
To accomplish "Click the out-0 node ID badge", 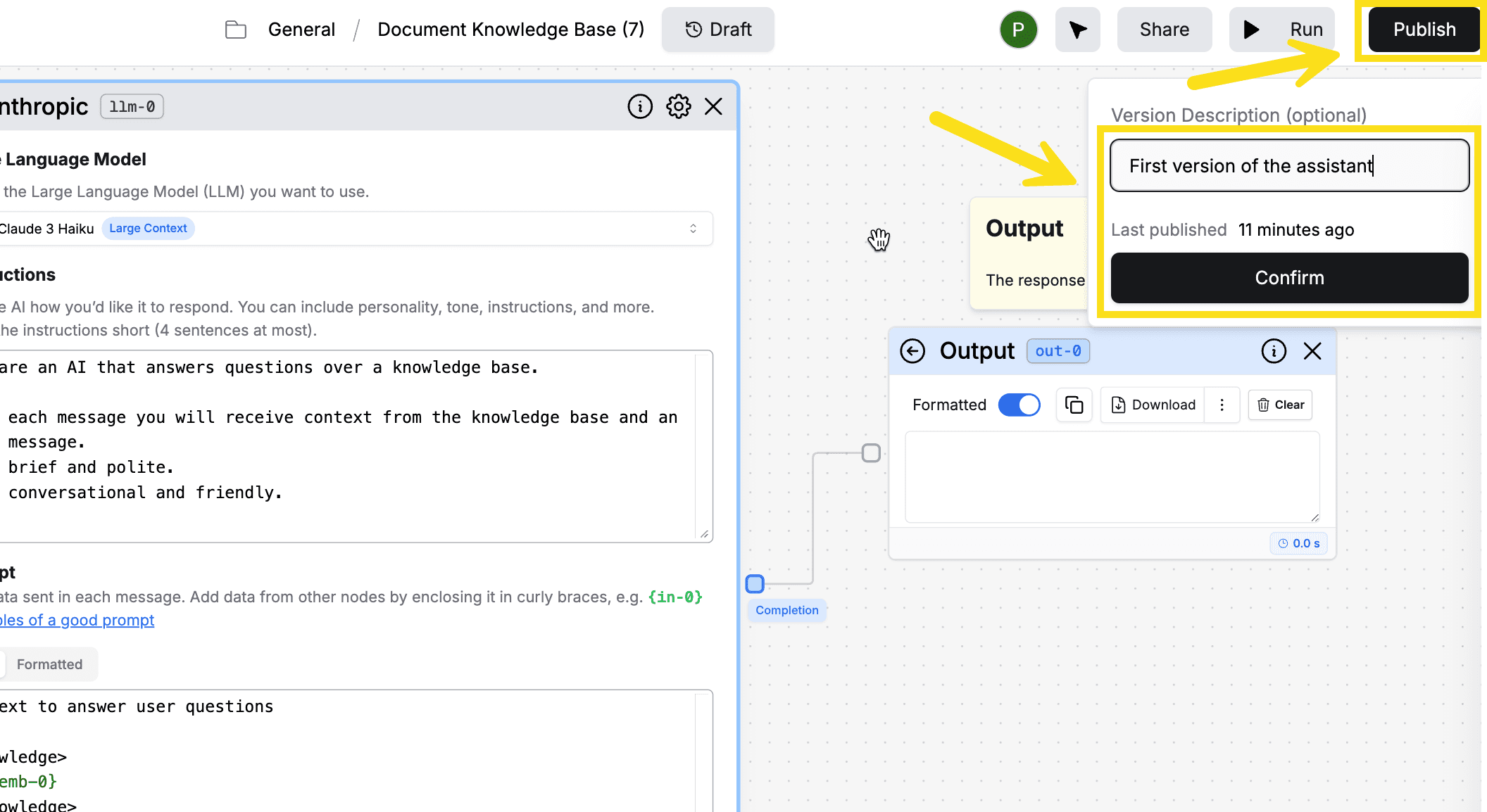I will pos(1058,350).
